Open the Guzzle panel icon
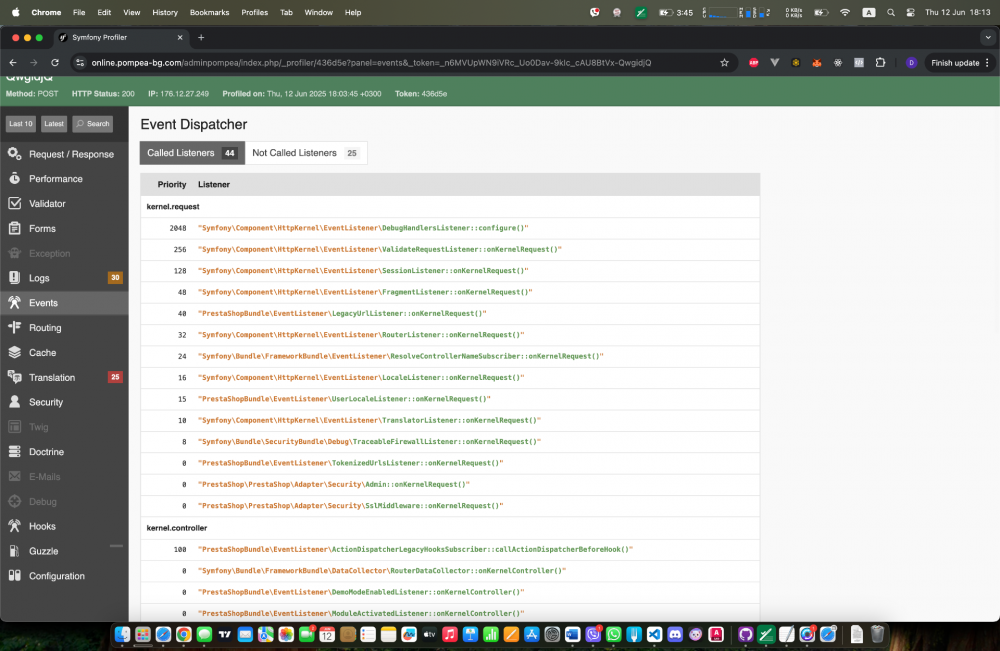The width and height of the screenshot is (1000, 651). click(15, 551)
